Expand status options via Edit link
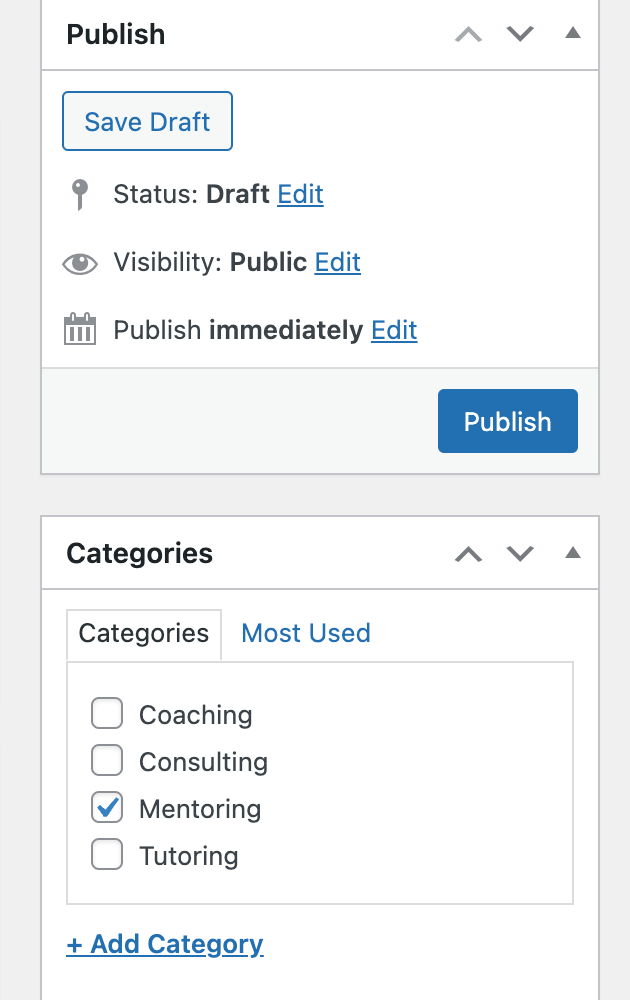The image size is (630, 1000). 300,194
